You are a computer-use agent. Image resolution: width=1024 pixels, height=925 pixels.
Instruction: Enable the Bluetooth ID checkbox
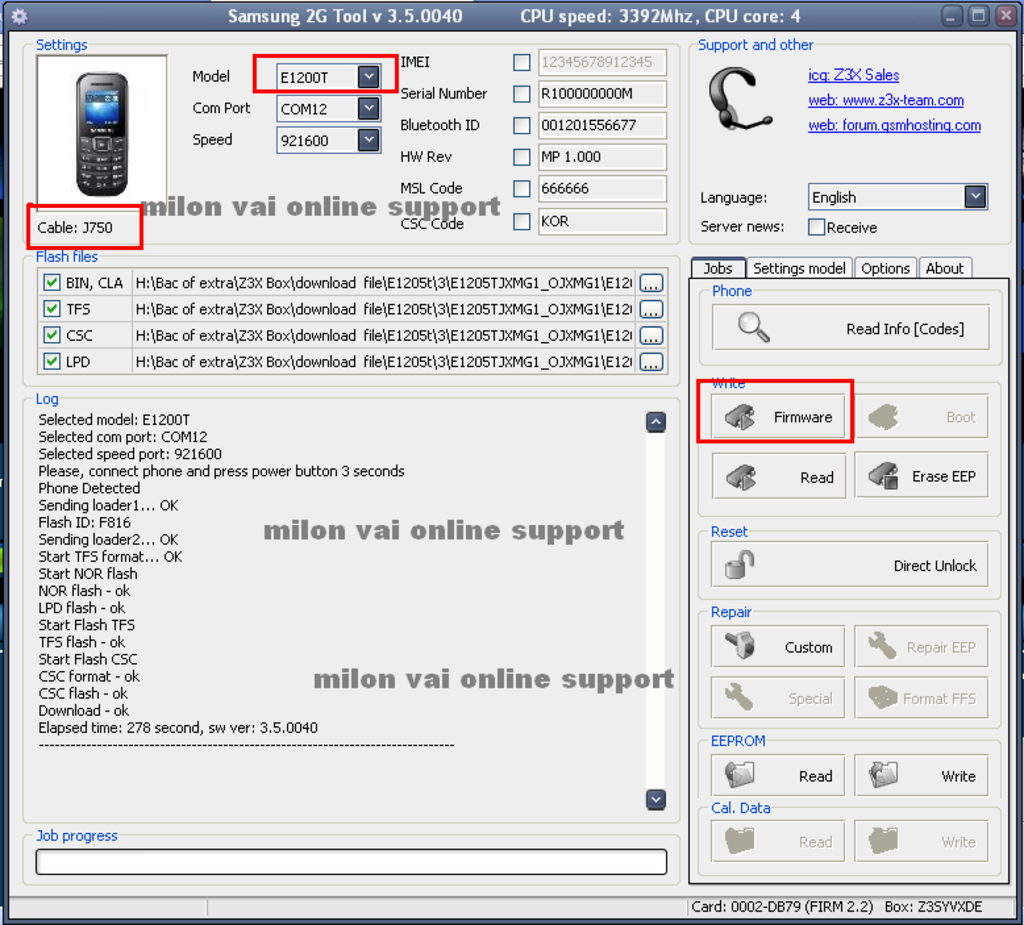521,125
